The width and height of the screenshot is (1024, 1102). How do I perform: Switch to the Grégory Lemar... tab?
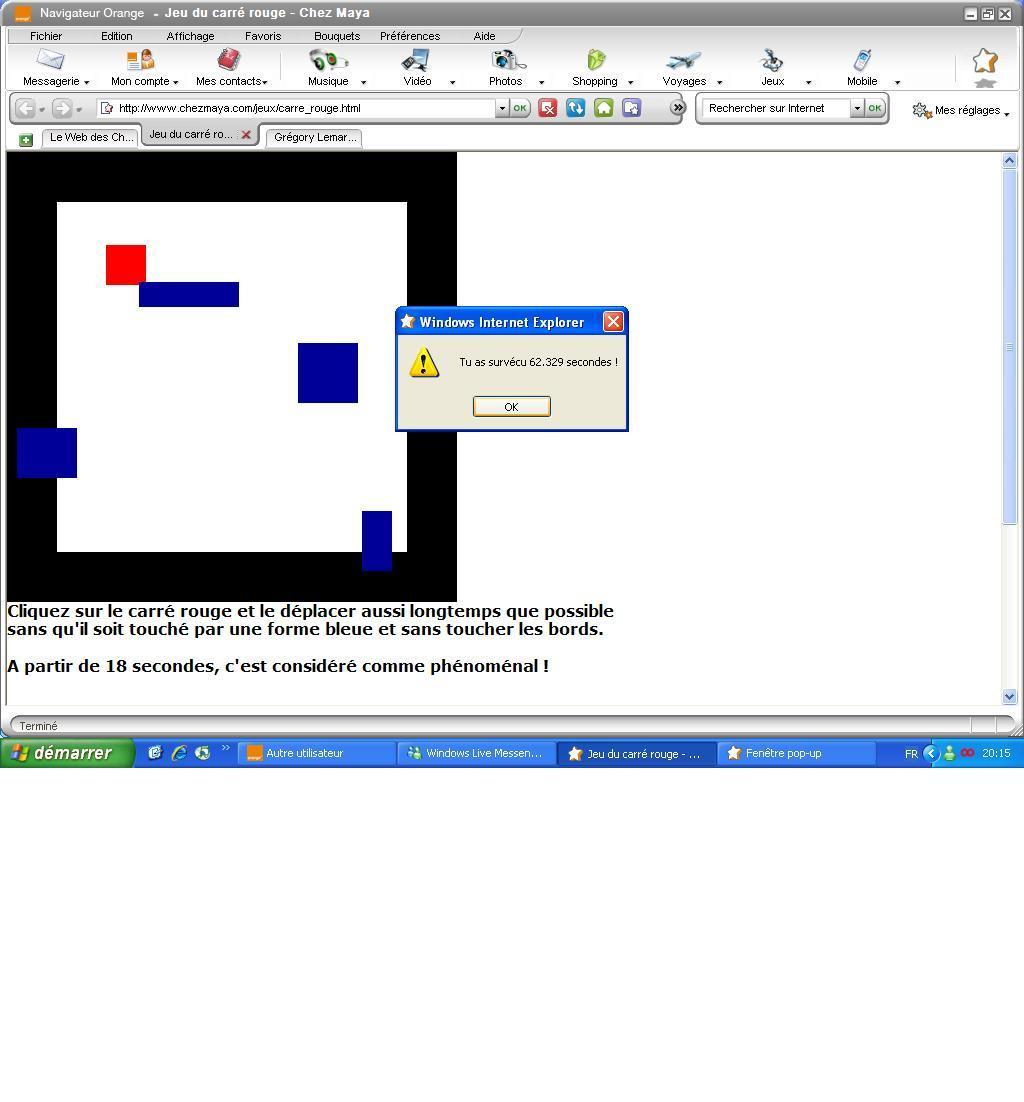point(314,137)
